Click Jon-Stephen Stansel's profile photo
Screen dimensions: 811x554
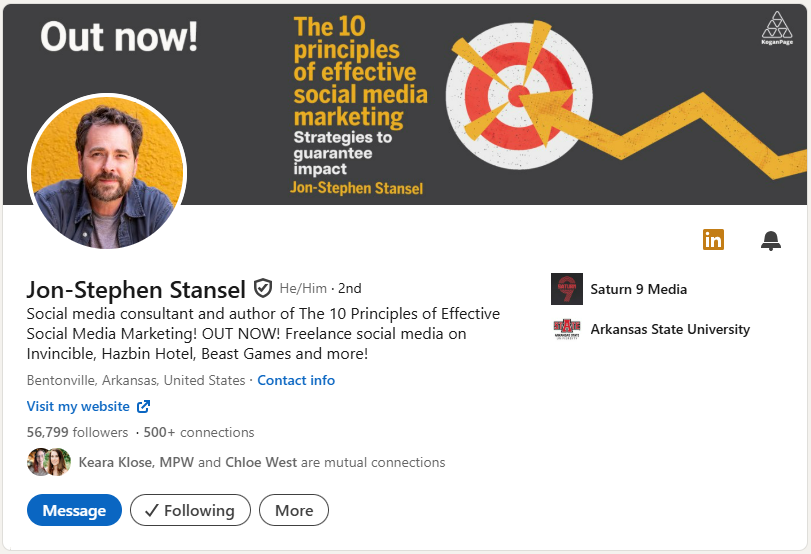coord(107,172)
